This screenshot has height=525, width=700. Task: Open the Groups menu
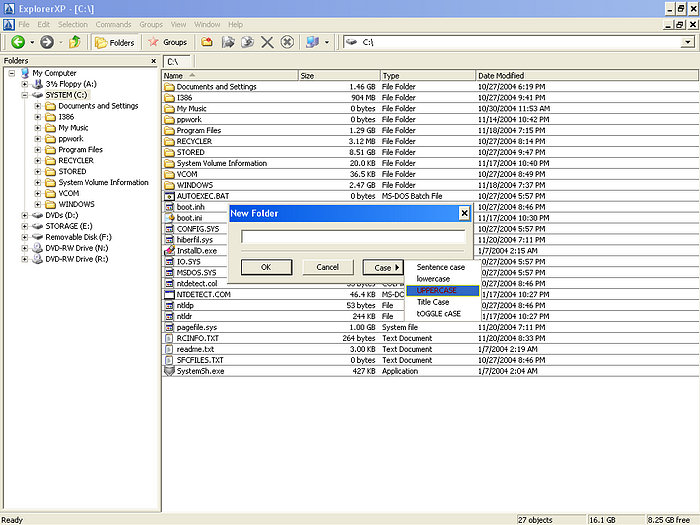pyautogui.click(x=151, y=25)
